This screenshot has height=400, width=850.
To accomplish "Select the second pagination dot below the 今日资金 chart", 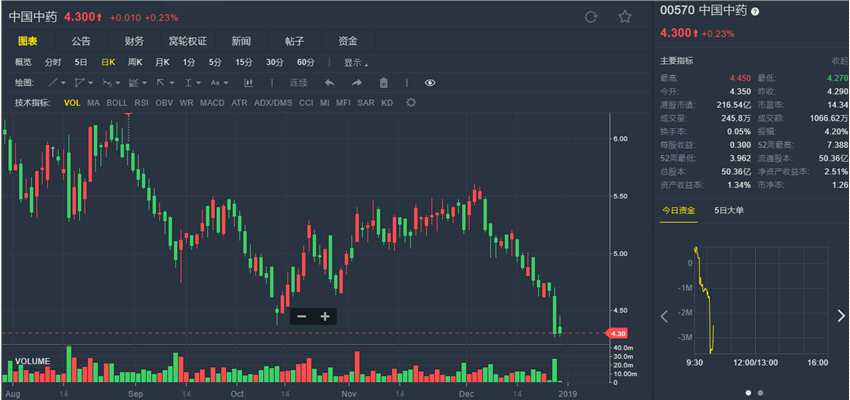I will click(x=760, y=392).
